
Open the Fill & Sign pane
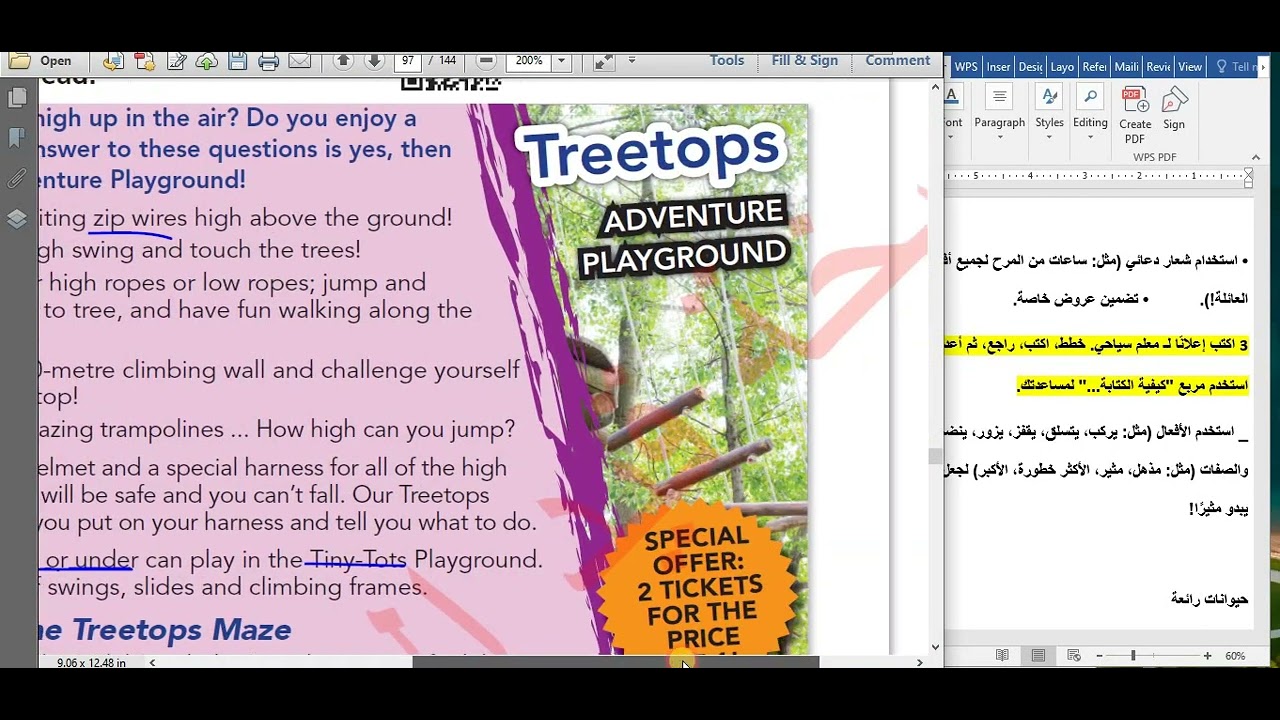click(804, 61)
